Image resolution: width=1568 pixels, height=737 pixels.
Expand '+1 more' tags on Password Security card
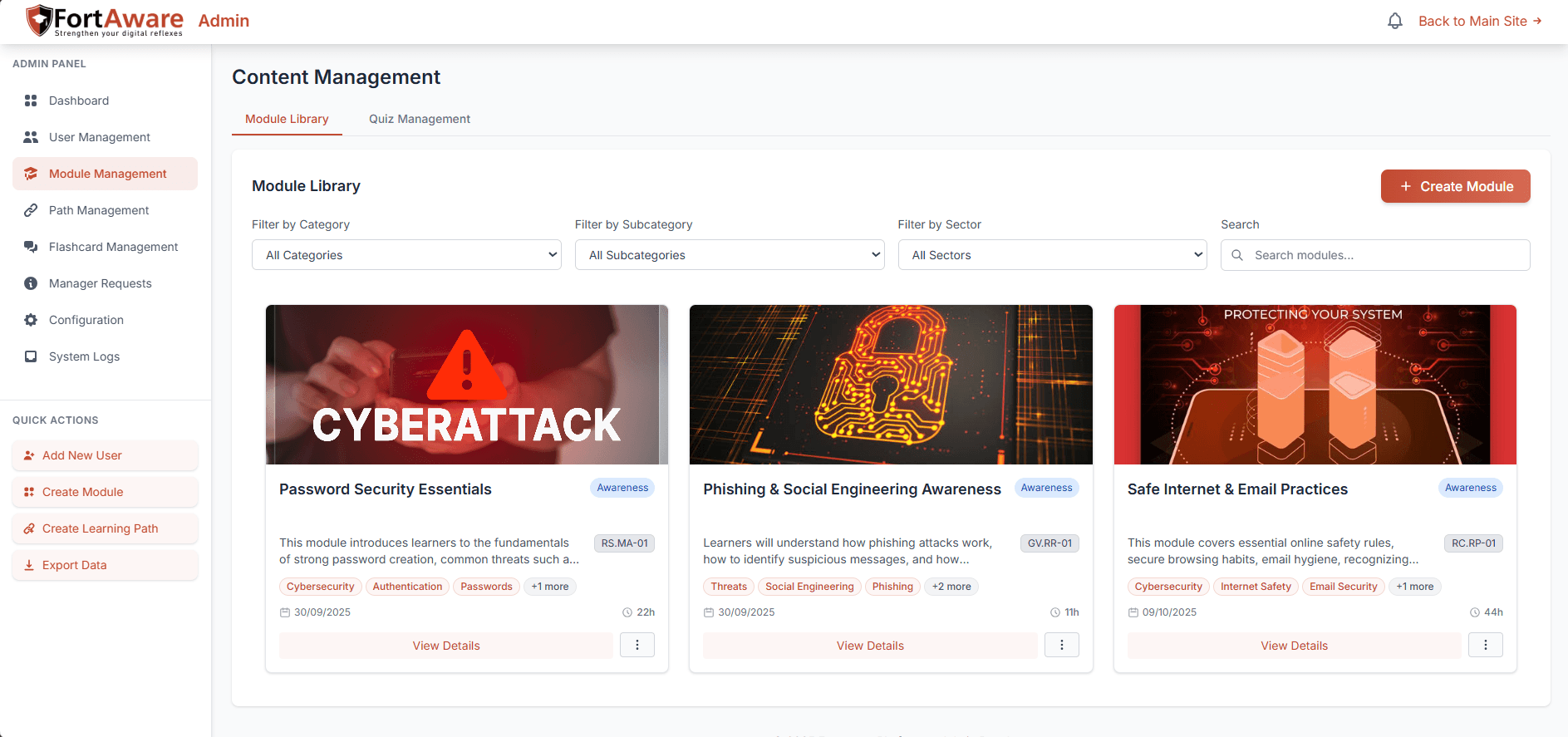[550, 587]
